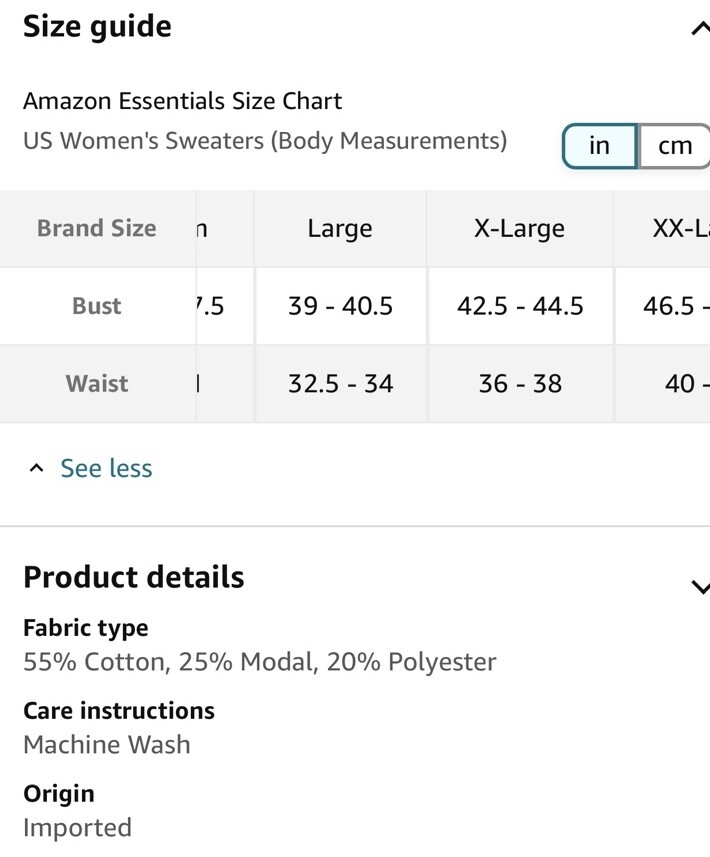Expand the Product details chevron
This screenshot has height=857, width=710.
tap(700, 586)
